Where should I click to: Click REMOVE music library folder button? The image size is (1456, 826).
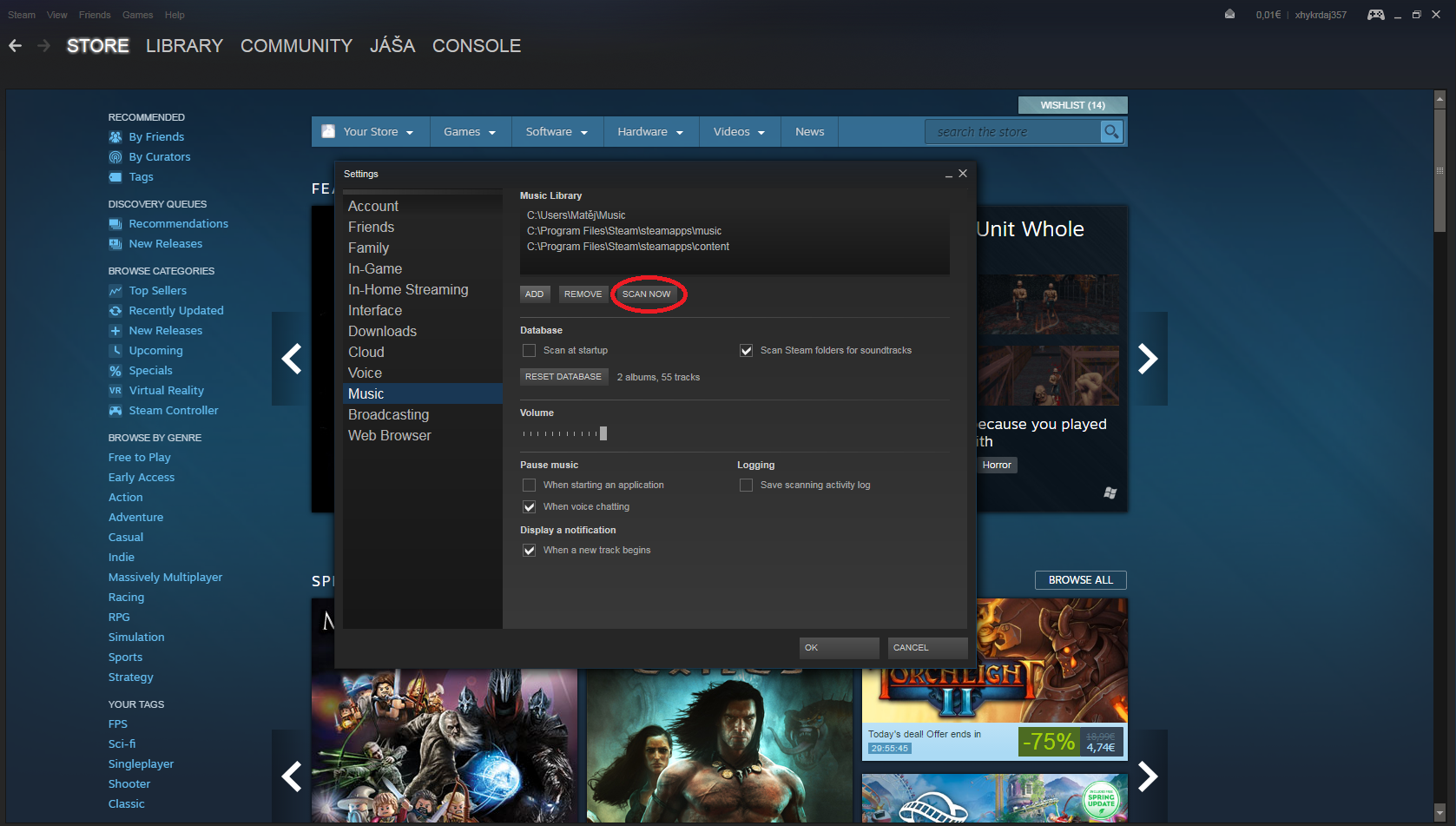[x=583, y=294]
